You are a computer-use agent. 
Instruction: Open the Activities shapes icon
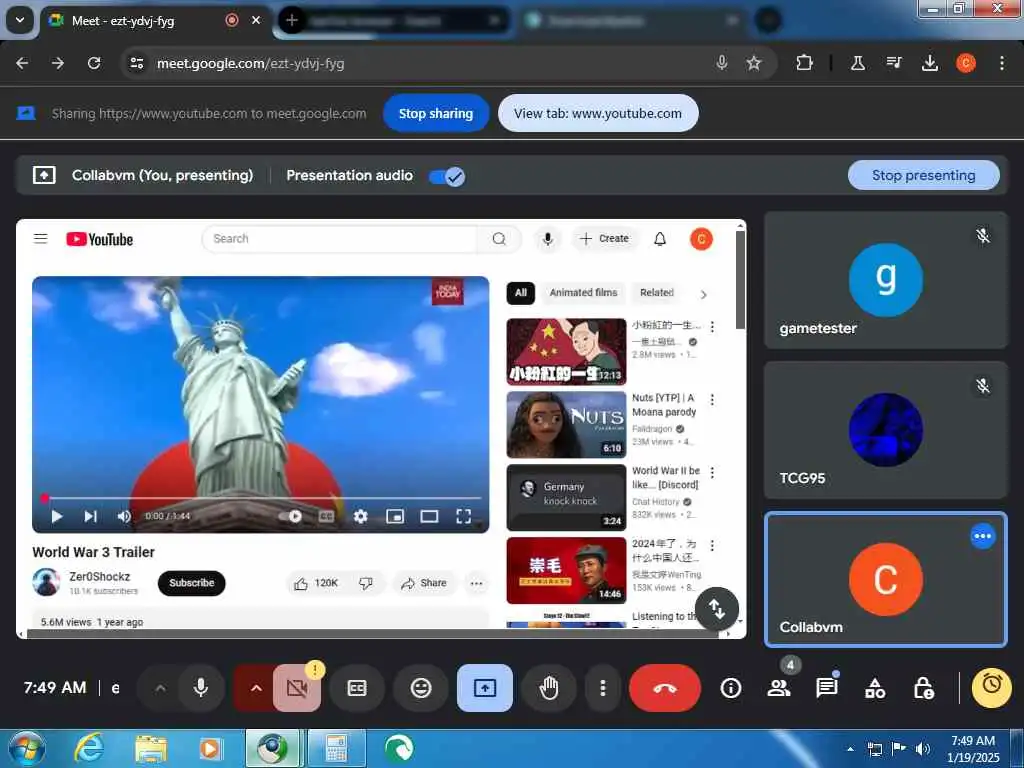(875, 688)
